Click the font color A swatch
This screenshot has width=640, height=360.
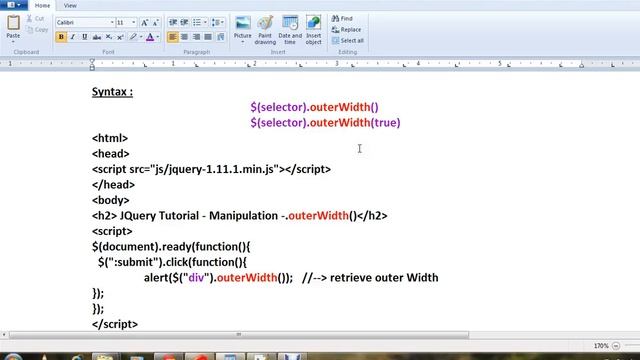click(150, 37)
